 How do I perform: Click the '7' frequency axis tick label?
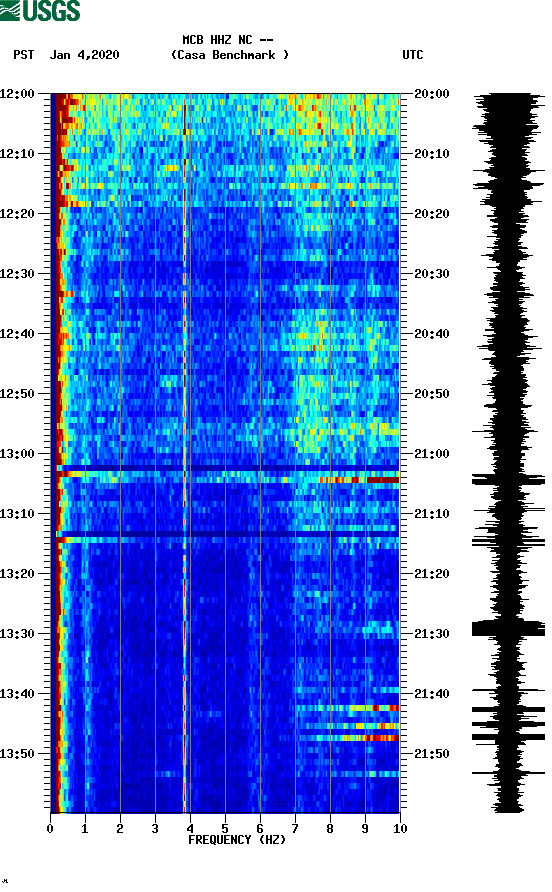pyautogui.click(x=295, y=829)
